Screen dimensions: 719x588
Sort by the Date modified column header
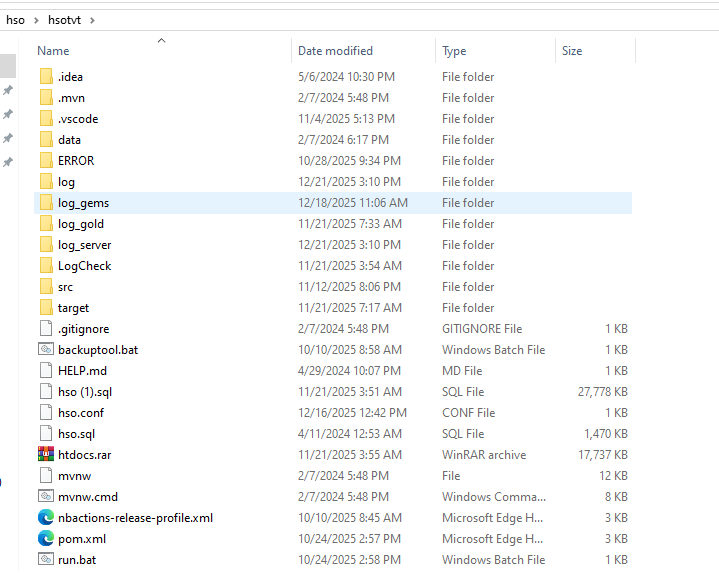tap(335, 51)
